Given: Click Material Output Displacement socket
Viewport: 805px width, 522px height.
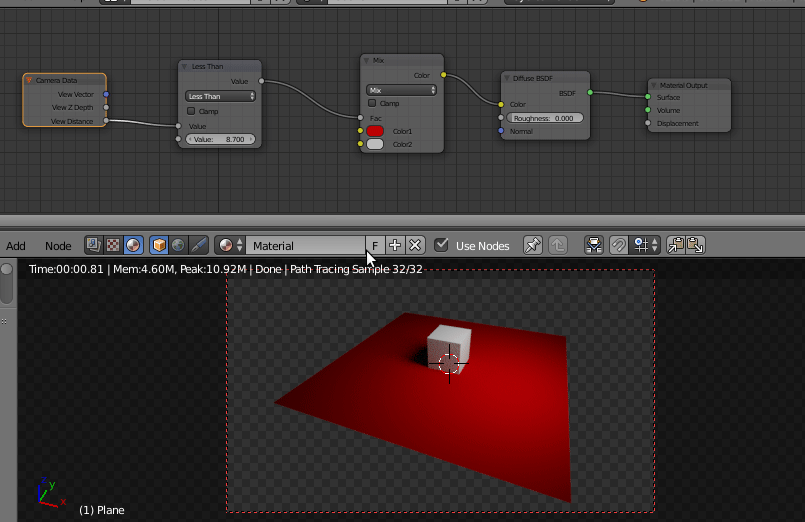Looking at the screenshot, I should coord(648,123).
